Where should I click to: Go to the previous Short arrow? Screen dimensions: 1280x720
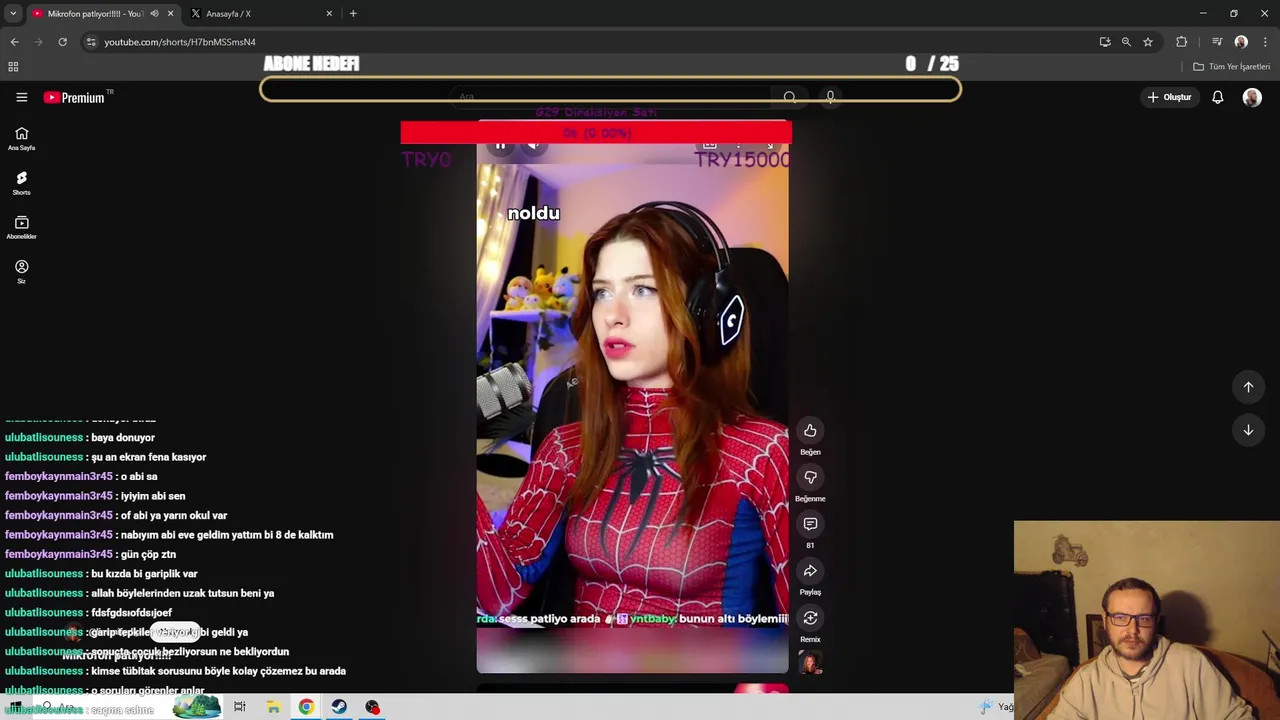[1248, 387]
